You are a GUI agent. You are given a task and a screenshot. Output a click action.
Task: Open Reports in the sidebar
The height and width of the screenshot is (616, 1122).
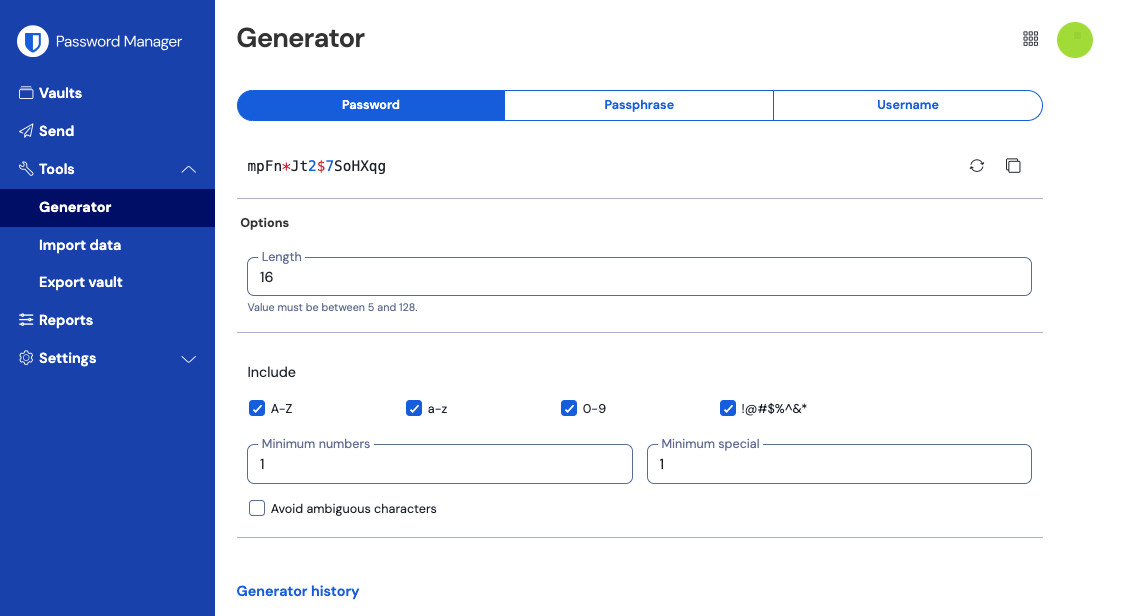coord(65,320)
